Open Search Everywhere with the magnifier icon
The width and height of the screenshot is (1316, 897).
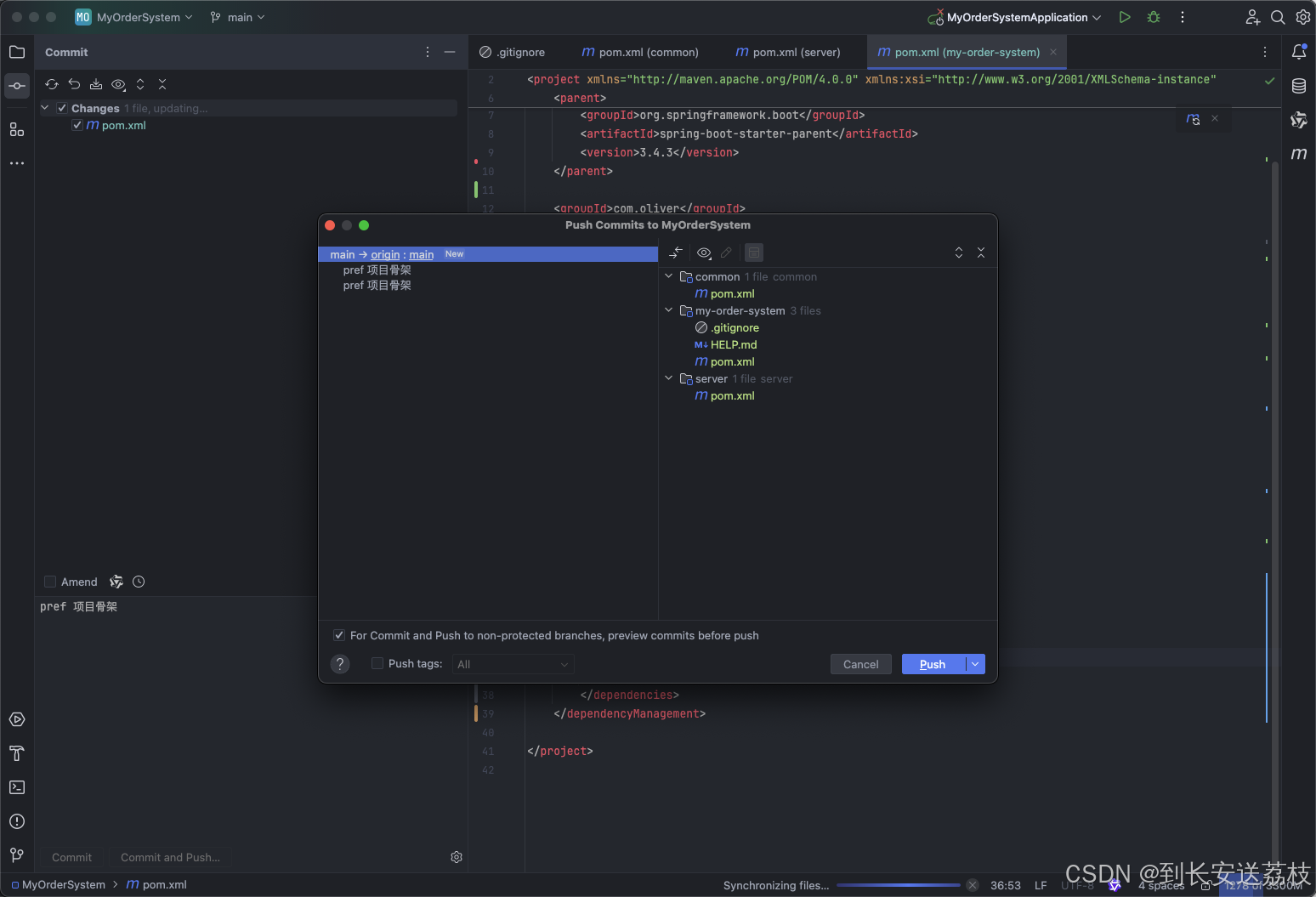(1278, 17)
